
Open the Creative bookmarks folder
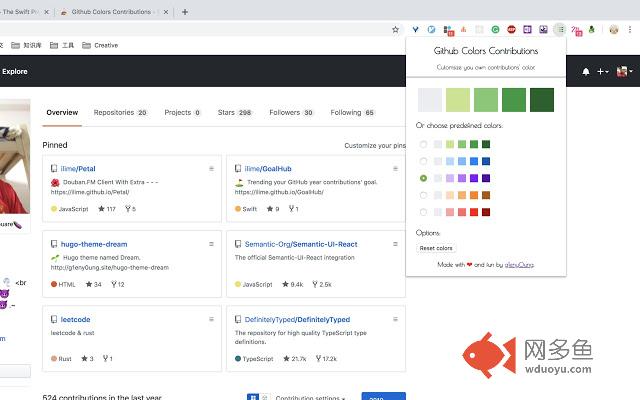point(100,45)
